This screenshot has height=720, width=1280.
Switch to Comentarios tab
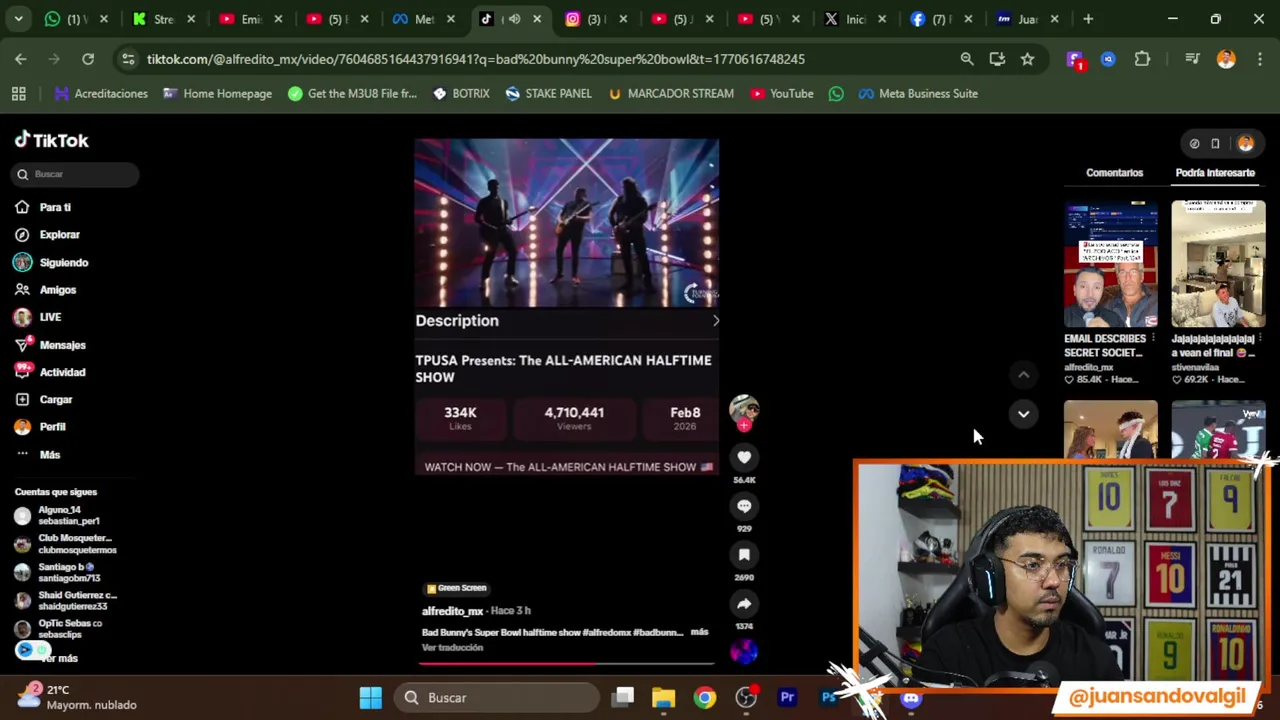pyautogui.click(x=1114, y=173)
